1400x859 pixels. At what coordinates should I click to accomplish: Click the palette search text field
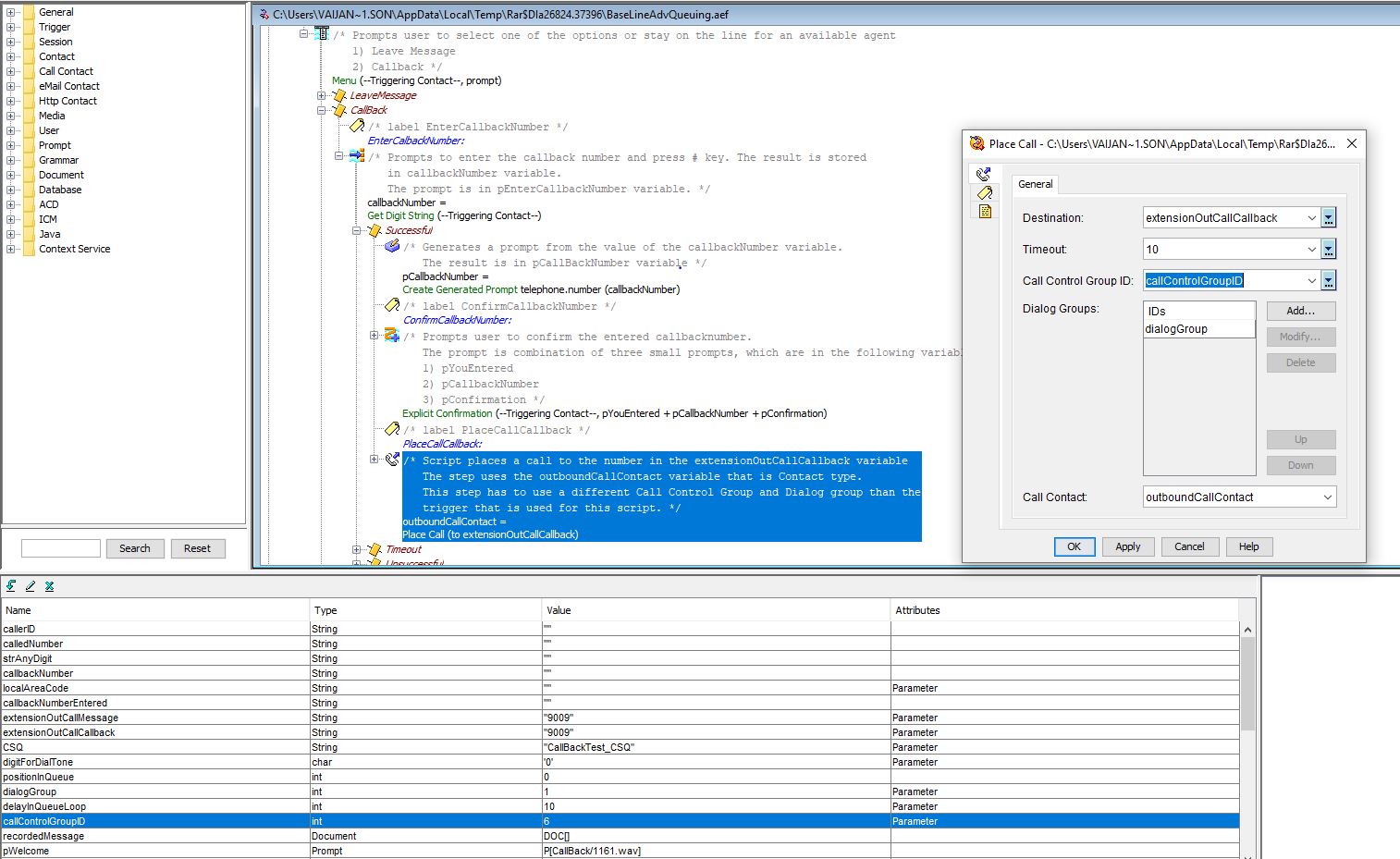click(60, 548)
